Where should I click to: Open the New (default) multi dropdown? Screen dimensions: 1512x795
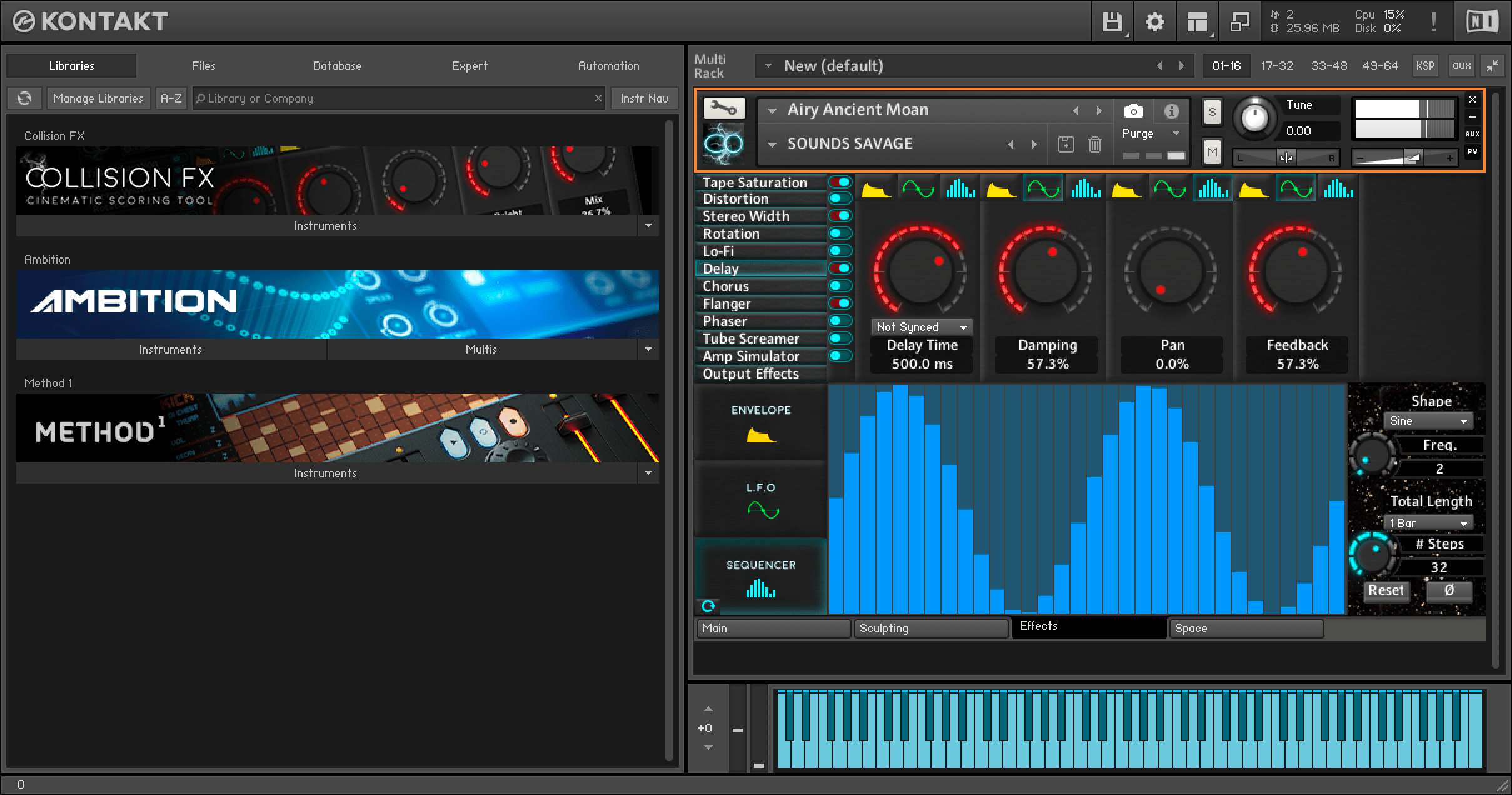(x=769, y=66)
